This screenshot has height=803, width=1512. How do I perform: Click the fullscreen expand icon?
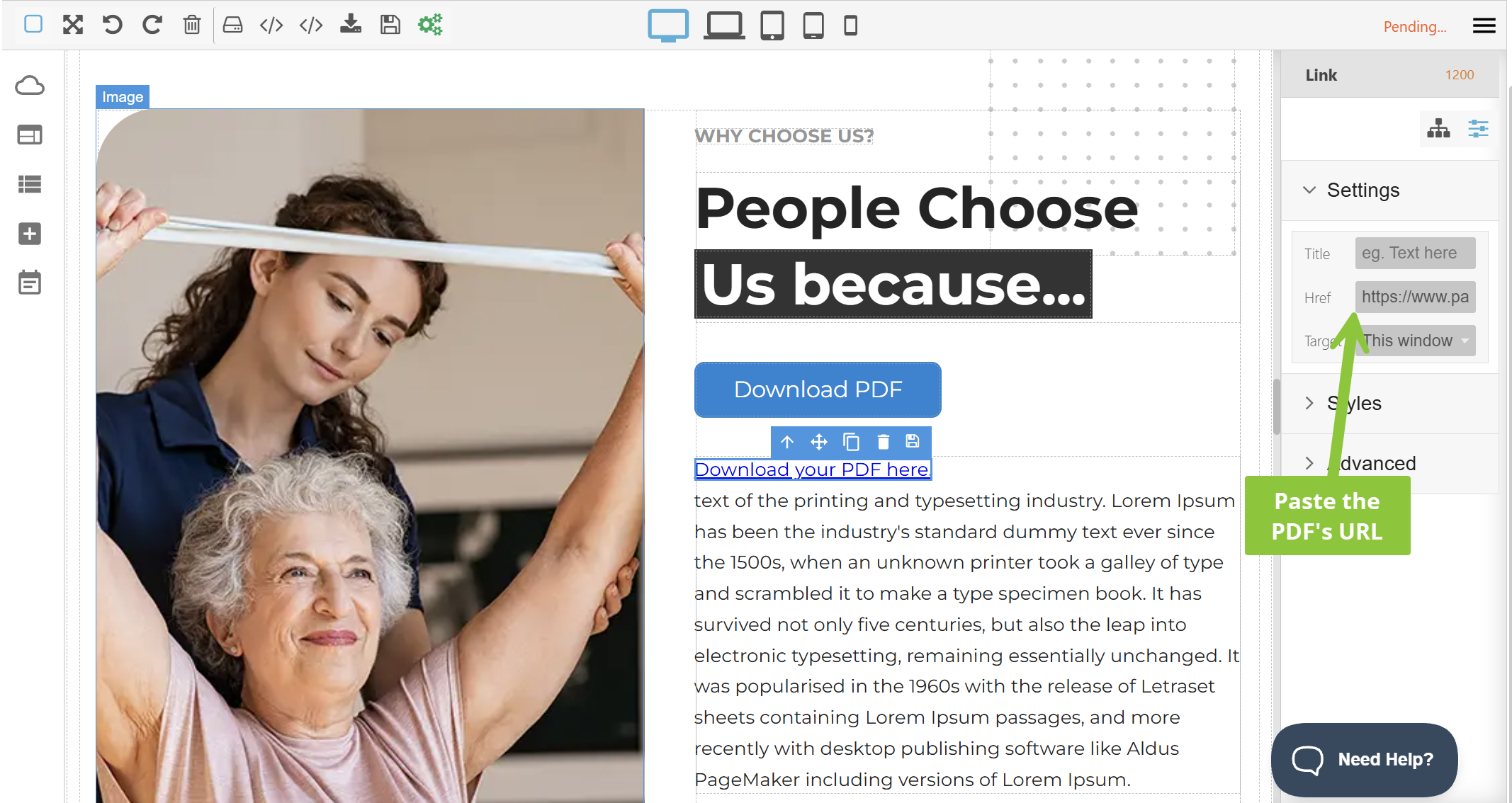(72, 25)
